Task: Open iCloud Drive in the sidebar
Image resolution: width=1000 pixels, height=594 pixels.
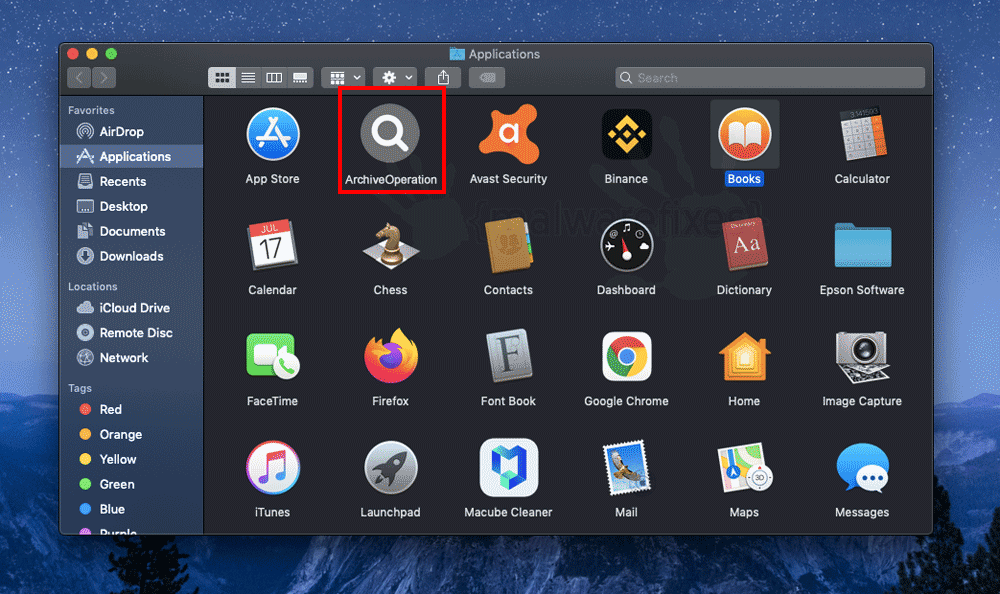Action: coord(131,308)
